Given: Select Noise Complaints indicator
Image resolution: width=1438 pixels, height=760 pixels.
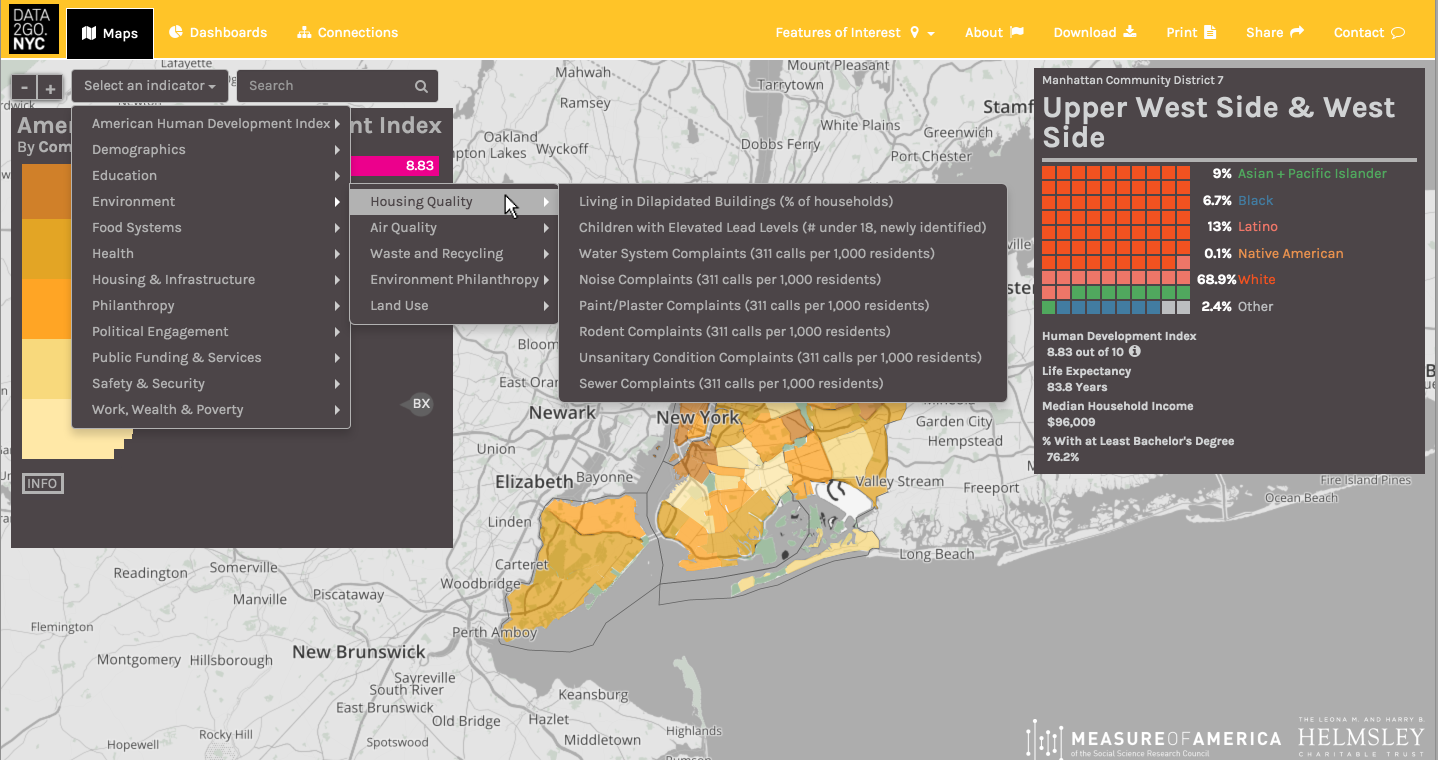Looking at the screenshot, I should (782, 280).
